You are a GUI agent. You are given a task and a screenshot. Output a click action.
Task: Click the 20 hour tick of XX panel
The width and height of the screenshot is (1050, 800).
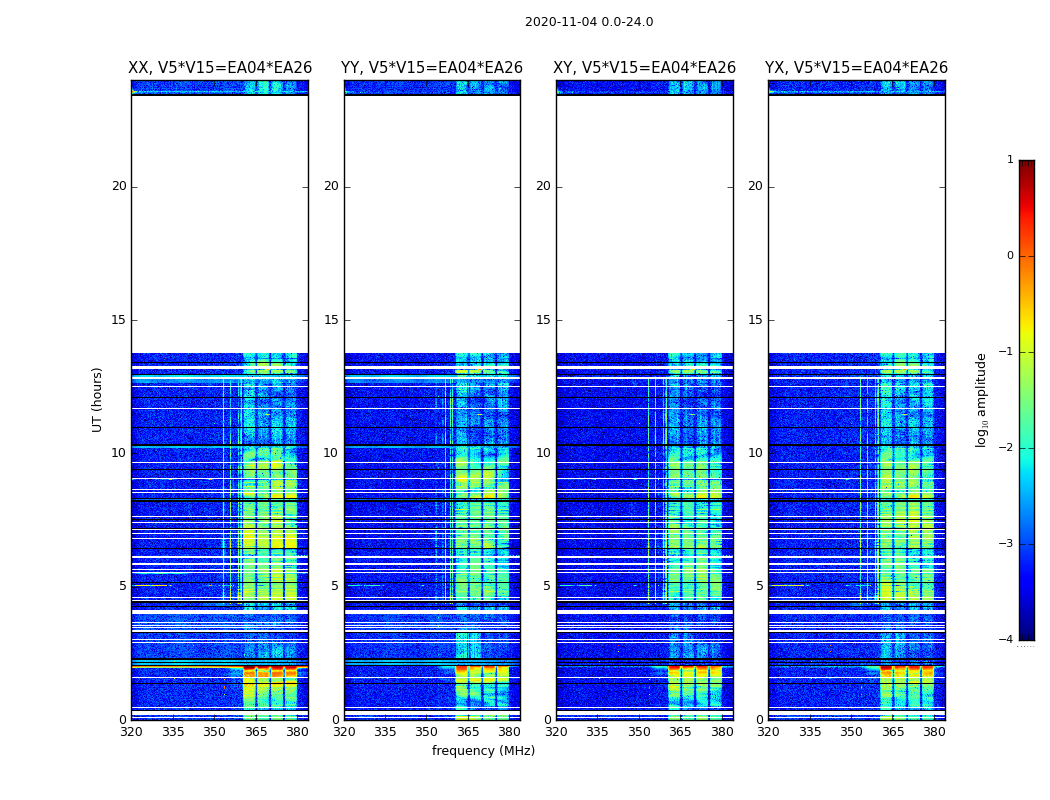[x=119, y=186]
